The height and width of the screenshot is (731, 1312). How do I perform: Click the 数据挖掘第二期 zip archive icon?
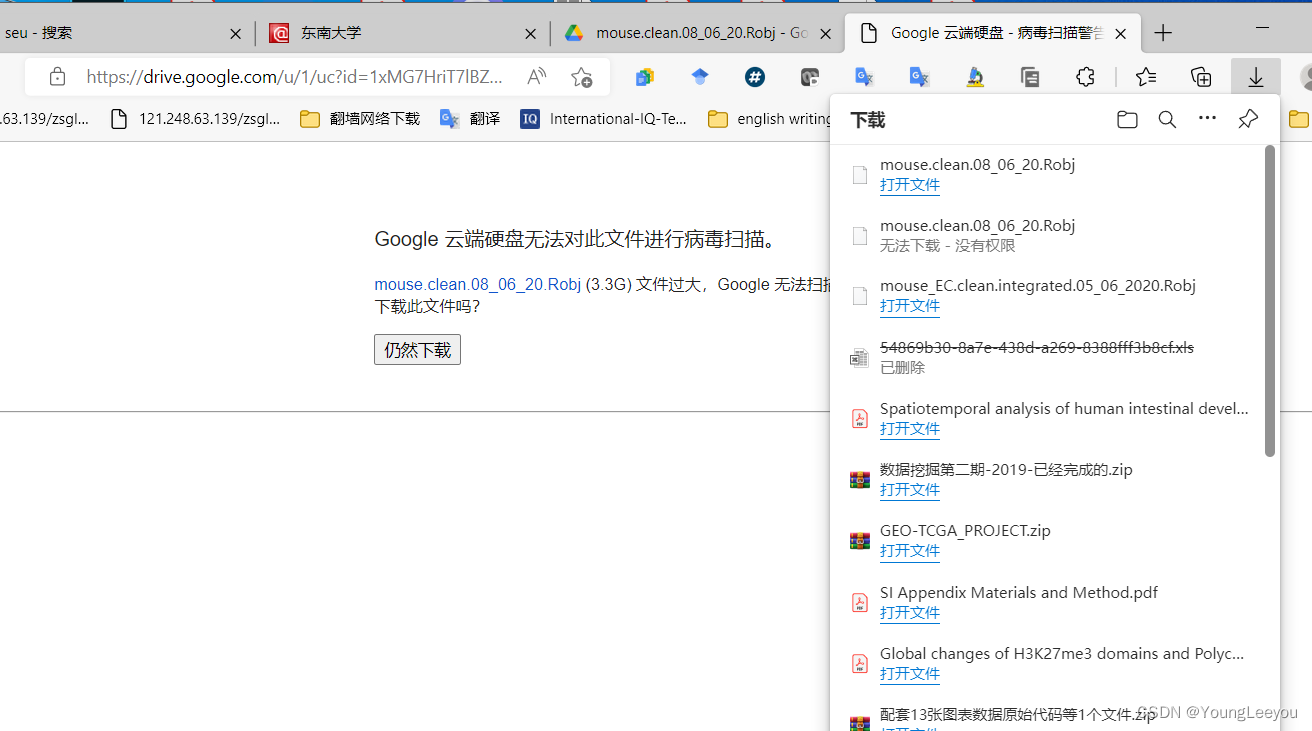[859, 480]
